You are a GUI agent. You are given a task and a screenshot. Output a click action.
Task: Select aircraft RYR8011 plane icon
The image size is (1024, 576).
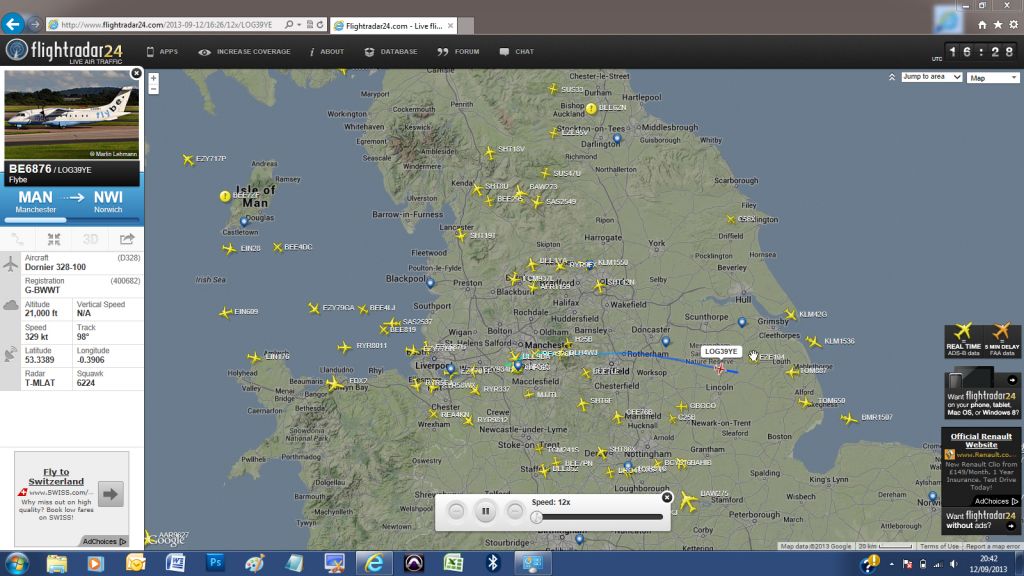tap(344, 347)
